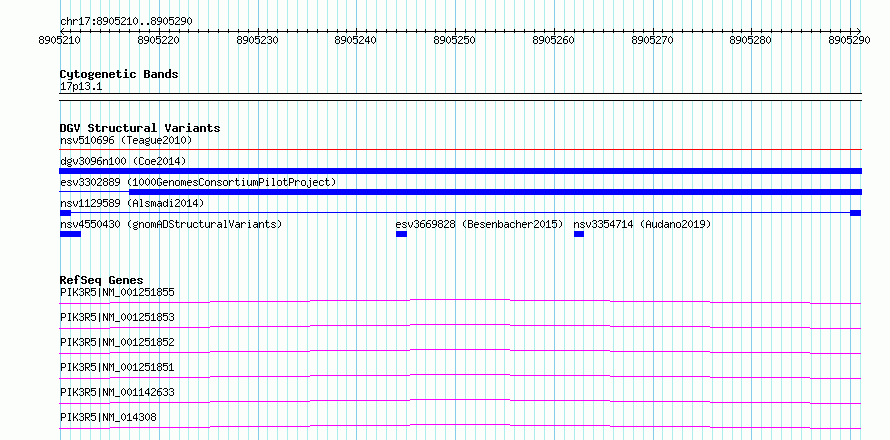Click ruler position 8905280
Viewport: 890px width, 440px height.
coord(752,40)
